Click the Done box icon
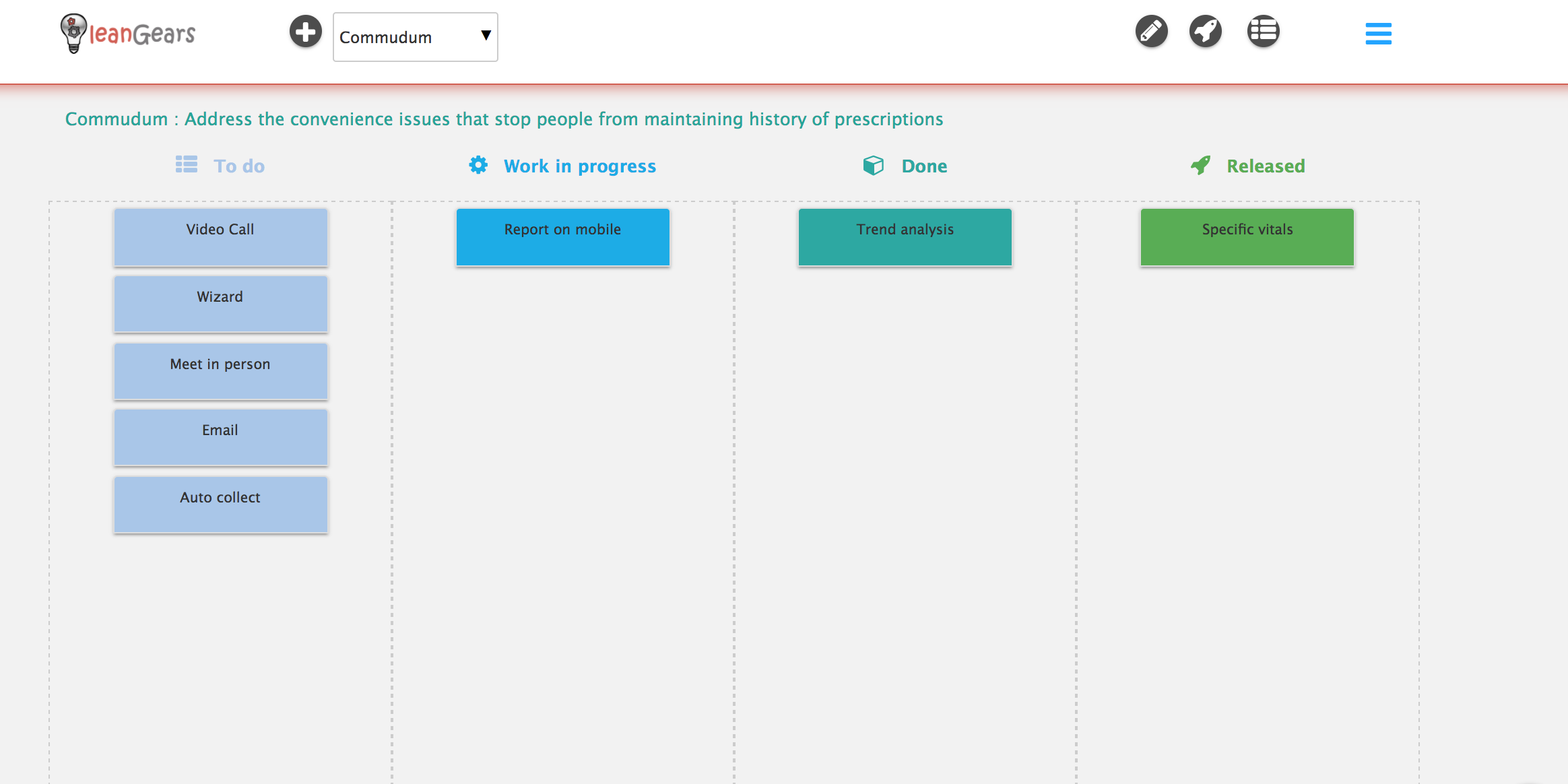This screenshot has width=1568, height=784. pos(873,165)
